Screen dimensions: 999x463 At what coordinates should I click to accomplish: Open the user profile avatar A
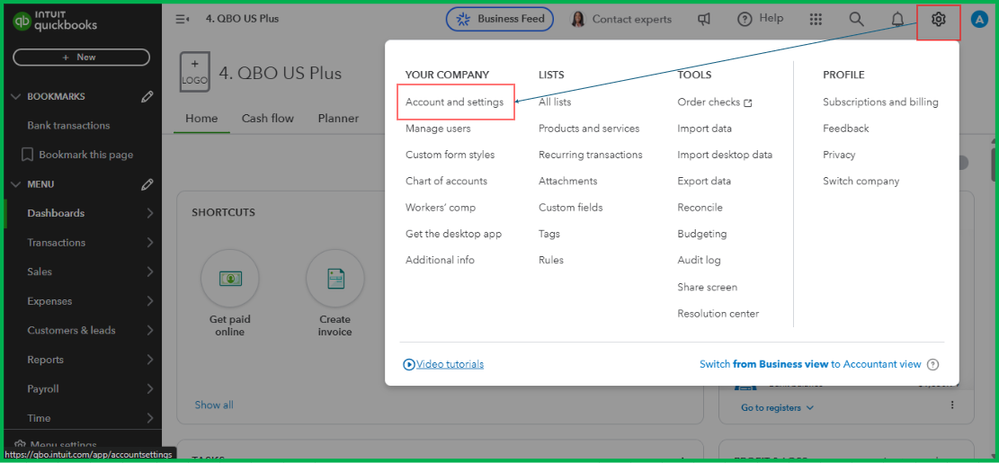(978, 20)
